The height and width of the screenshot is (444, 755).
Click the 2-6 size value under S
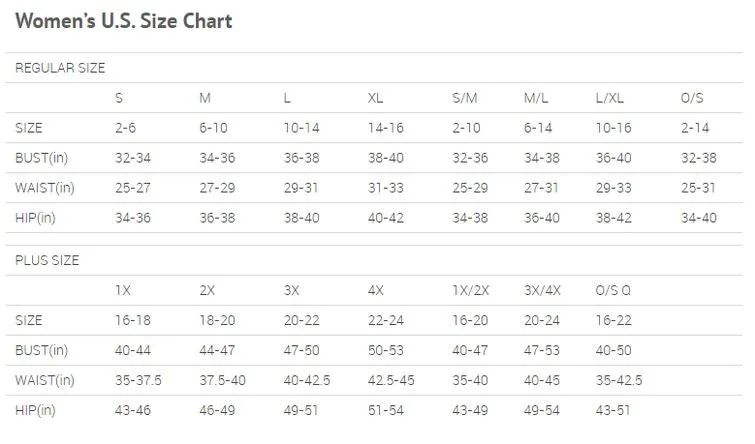coord(125,128)
